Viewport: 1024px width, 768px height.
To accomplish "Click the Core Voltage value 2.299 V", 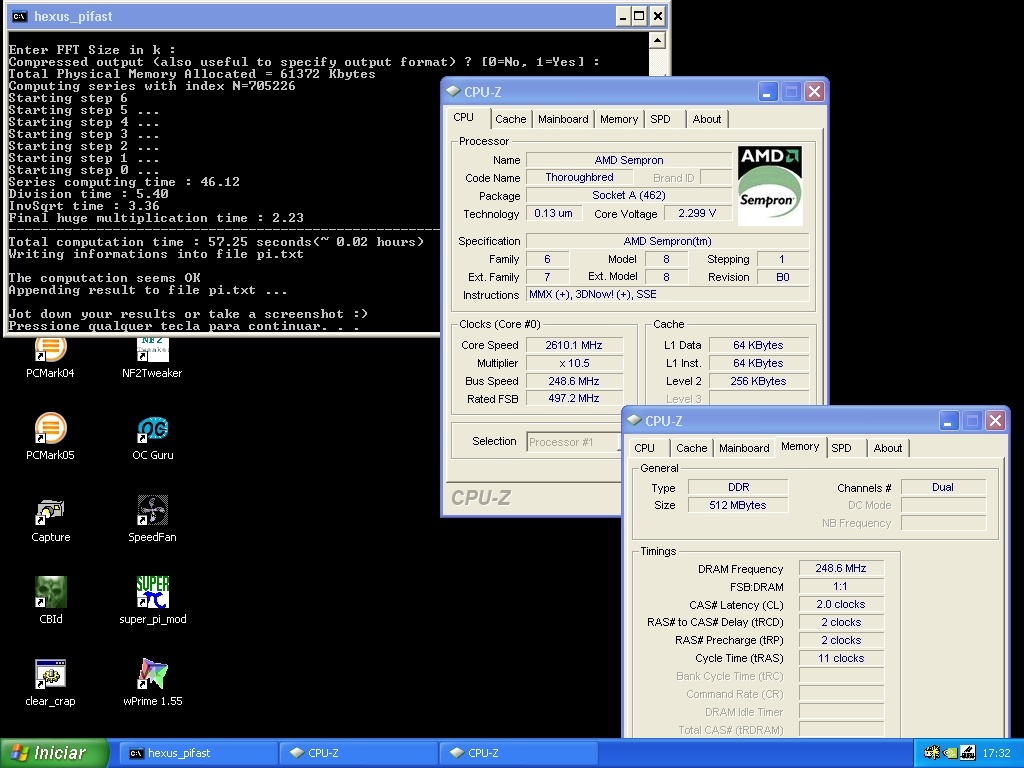I will [697, 214].
